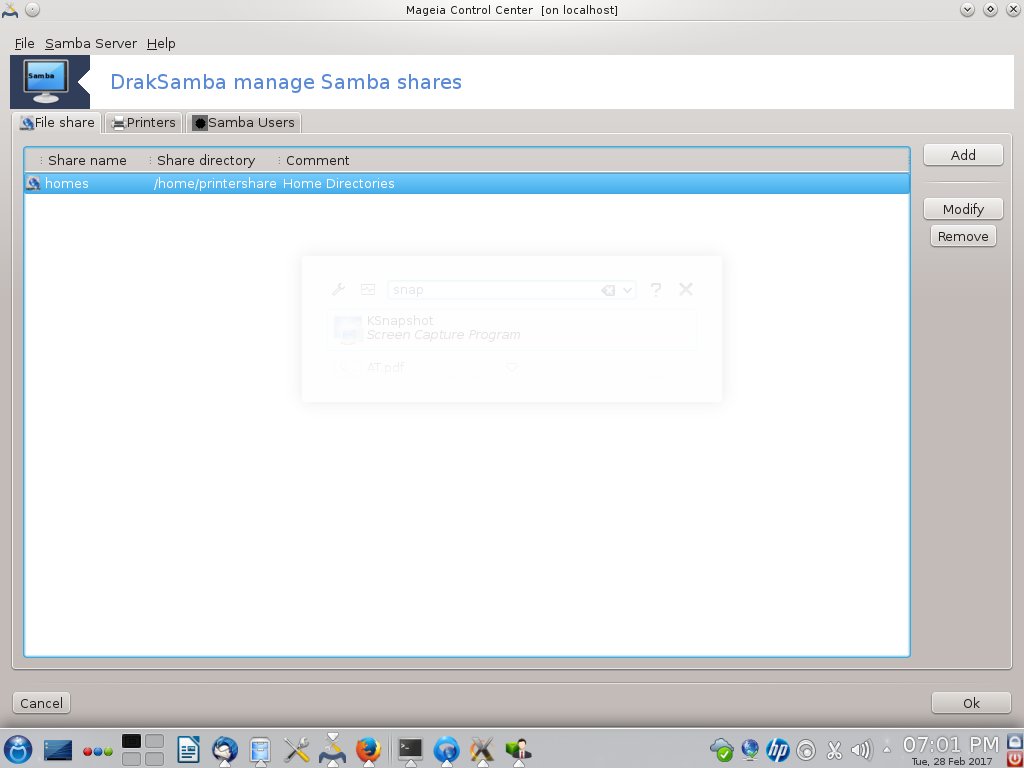Click the blue swirl browser taskbar icon
The image size is (1024, 768).
pyautogui.click(x=447, y=750)
